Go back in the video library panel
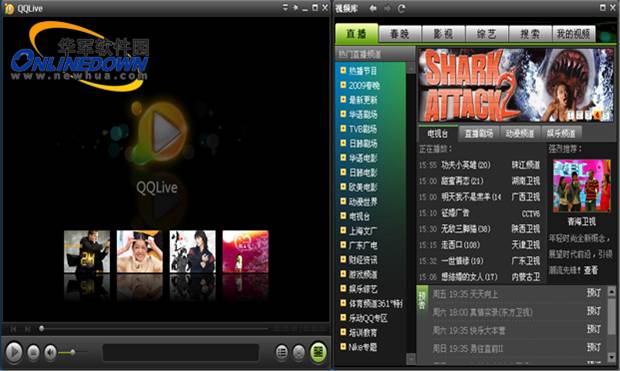The image size is (620, 371). click(x=372, y=8)
